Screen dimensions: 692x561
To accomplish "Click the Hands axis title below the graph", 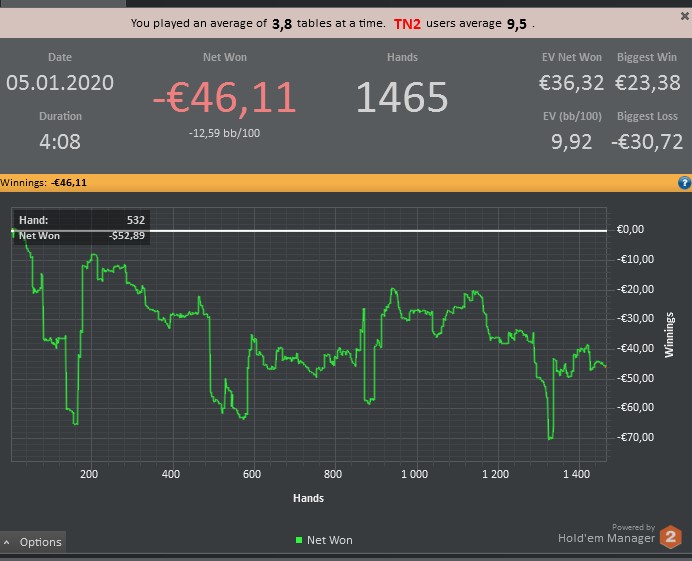I will [x=308, y=498].
